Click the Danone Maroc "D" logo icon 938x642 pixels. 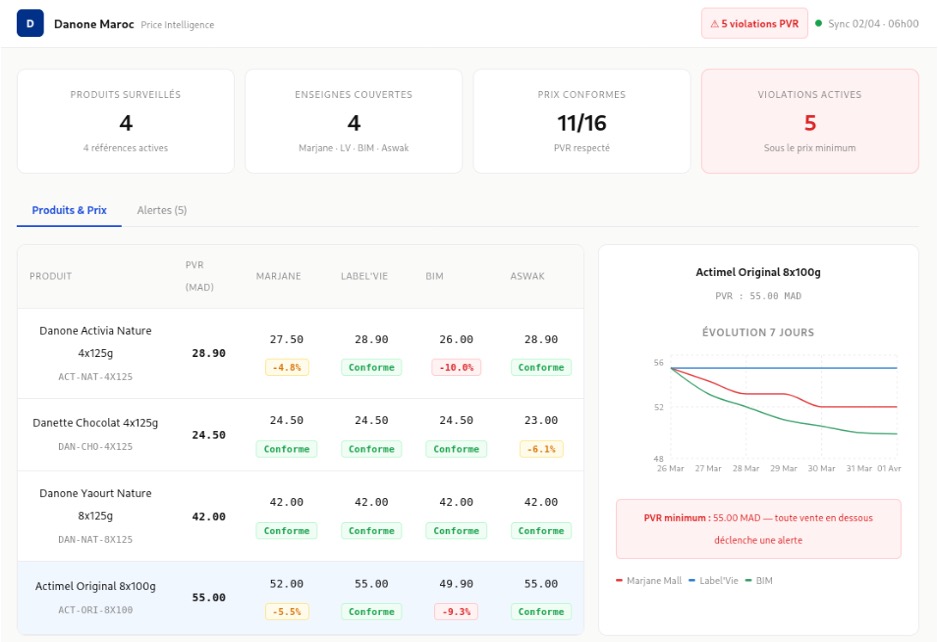30,23
